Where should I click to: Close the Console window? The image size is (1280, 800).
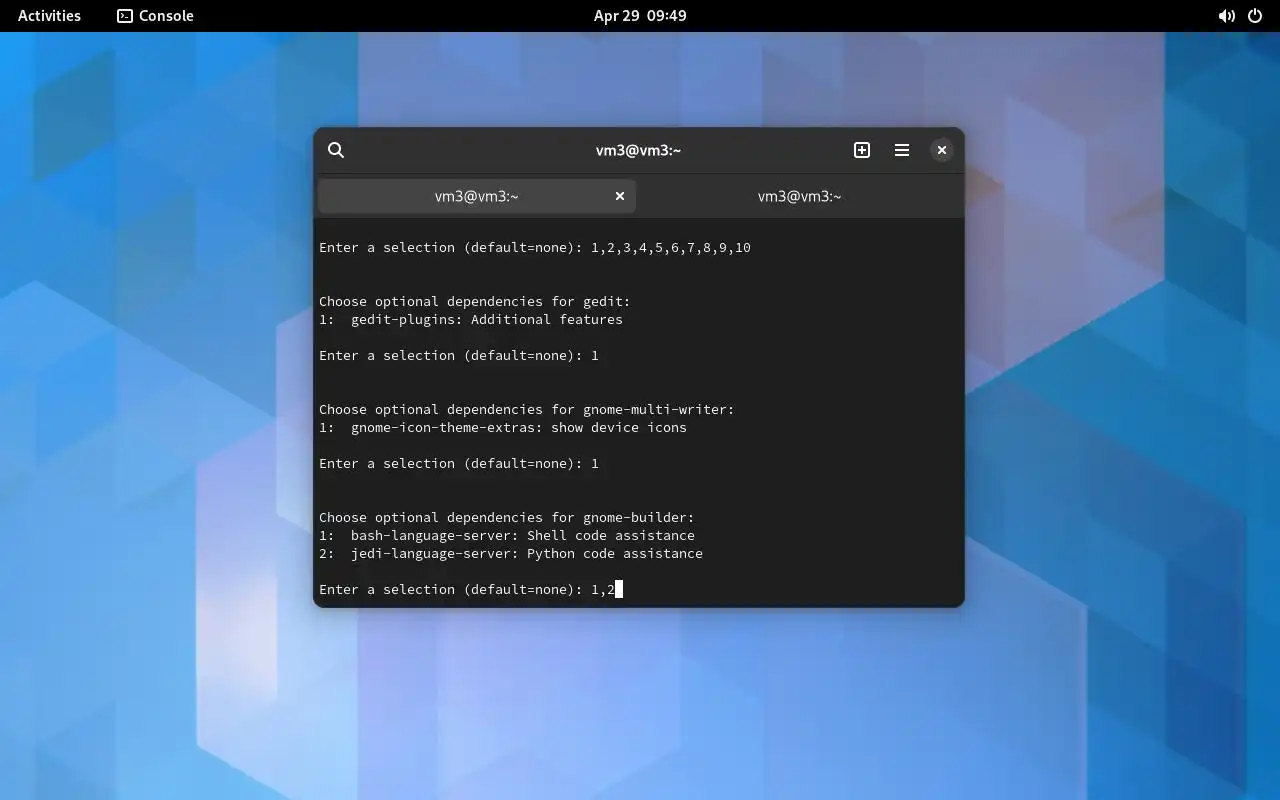[941, 150]
